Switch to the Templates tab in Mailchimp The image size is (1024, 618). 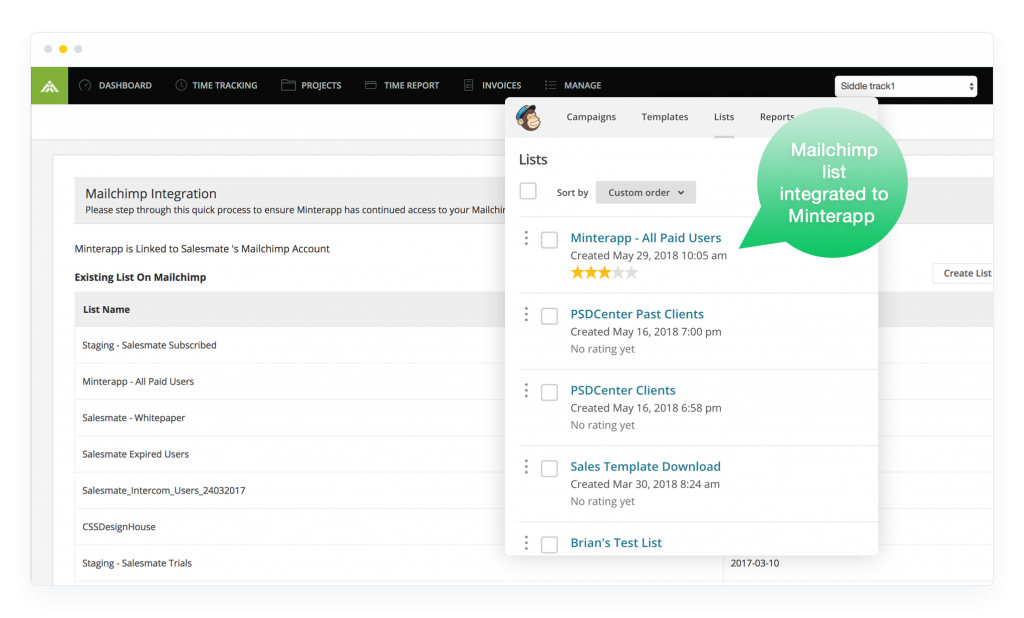(665, 117)
